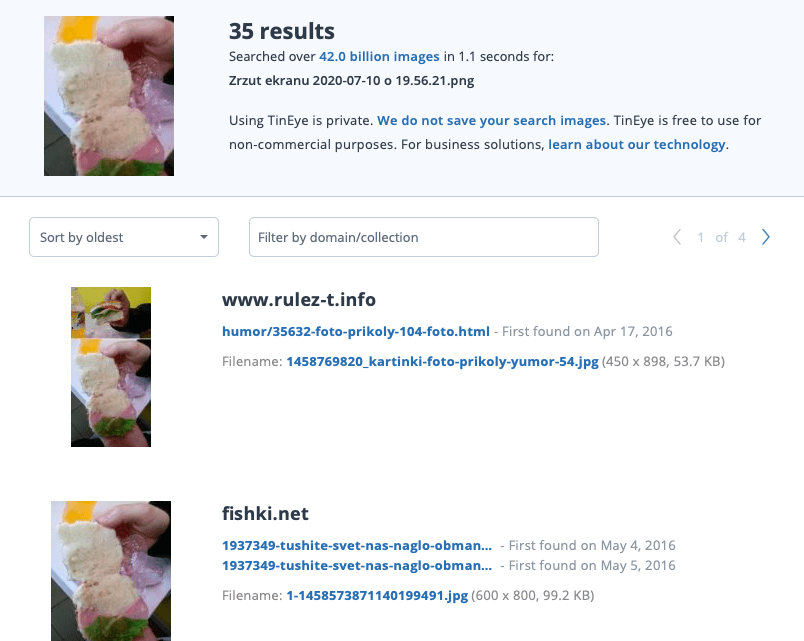Open the Sort by oldest dropdown

click(124, 237)
